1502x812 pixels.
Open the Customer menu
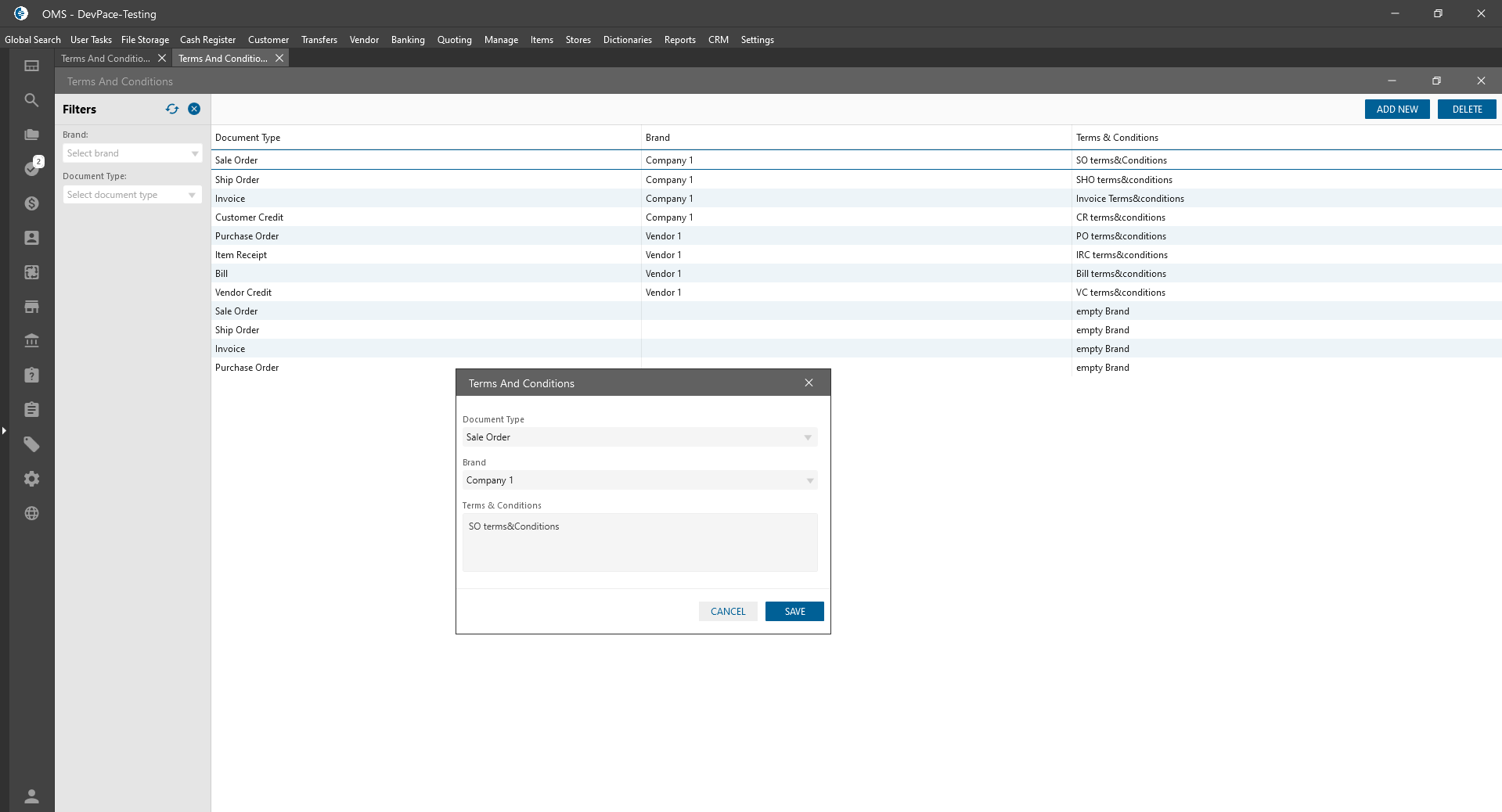[x=268, y=40]
